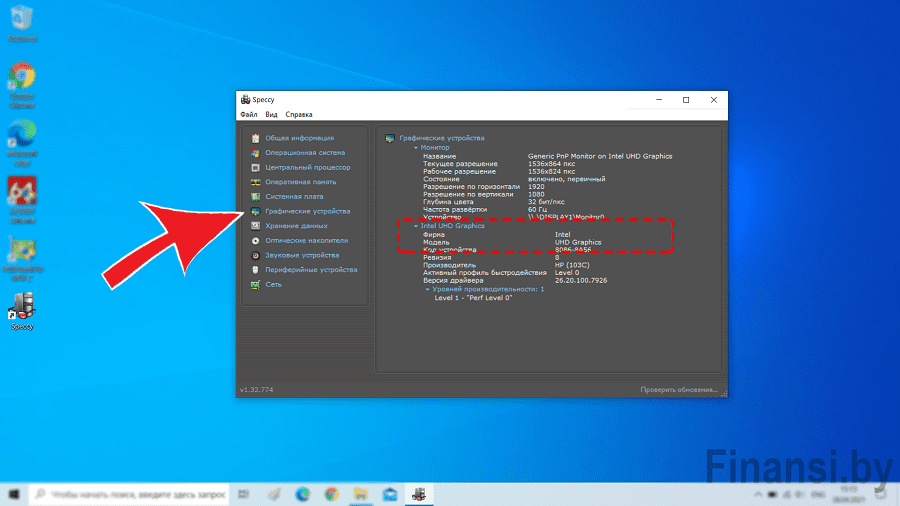
Task: Open the Windows Start menu
Action: (14, 494)
